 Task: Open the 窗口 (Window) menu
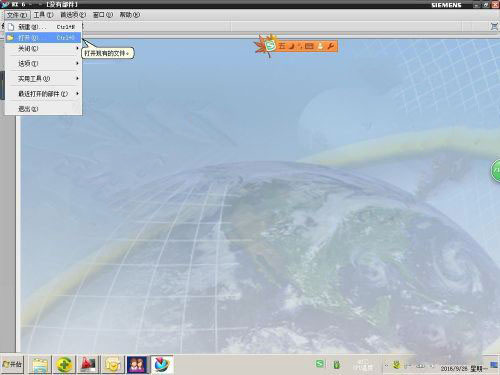point(103,15)
